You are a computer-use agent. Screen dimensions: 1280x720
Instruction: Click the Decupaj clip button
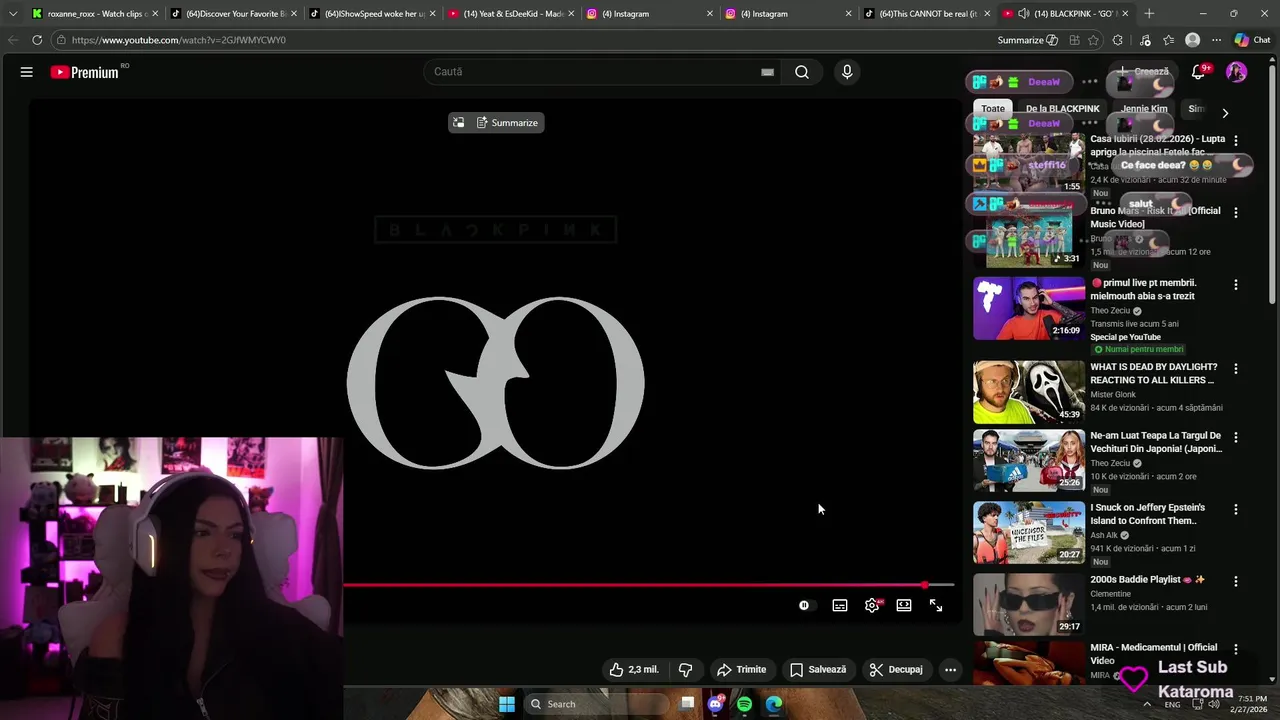[896, 670]
